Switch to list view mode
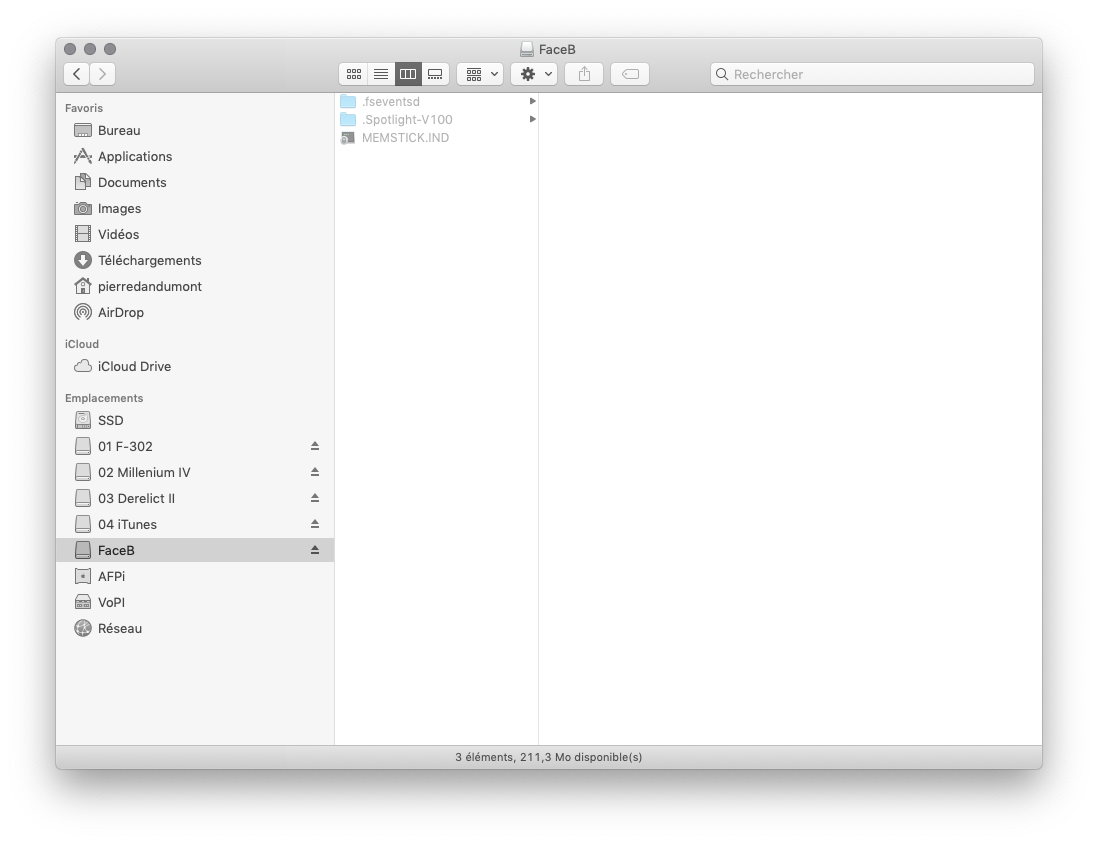Image resolution: width=1098 pixels, height=843 pixels. coord(380,74)
